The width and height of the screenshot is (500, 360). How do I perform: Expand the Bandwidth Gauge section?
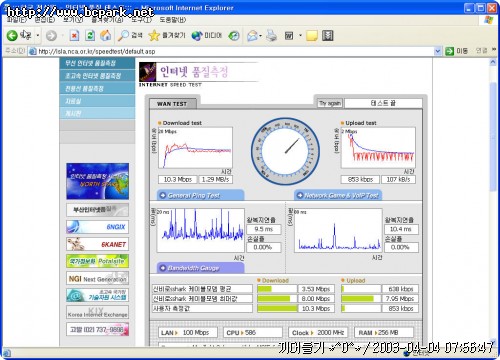200,268
